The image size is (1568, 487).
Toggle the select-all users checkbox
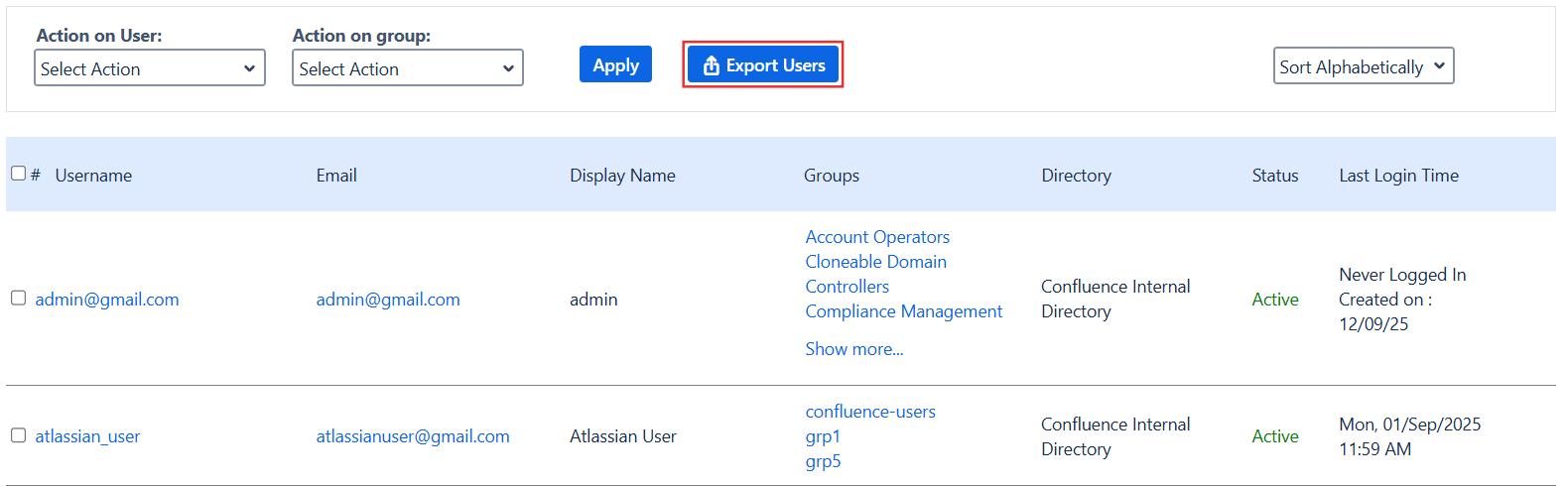click(x=18, y=174)
